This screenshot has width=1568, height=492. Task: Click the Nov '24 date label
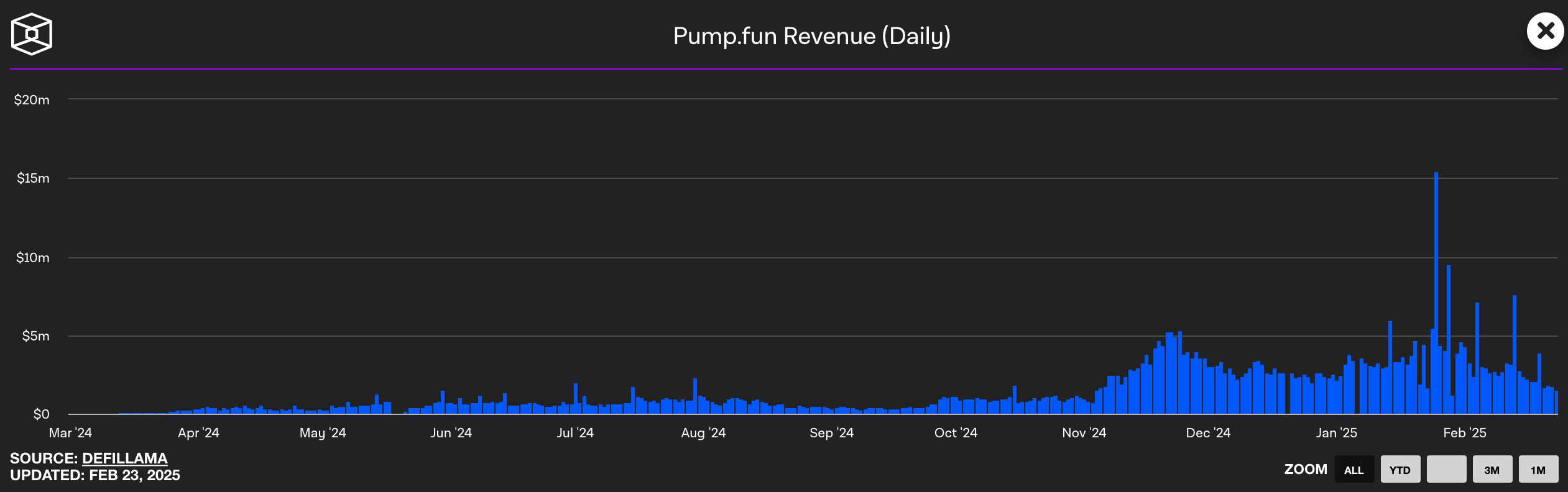tap(1084, 433)
